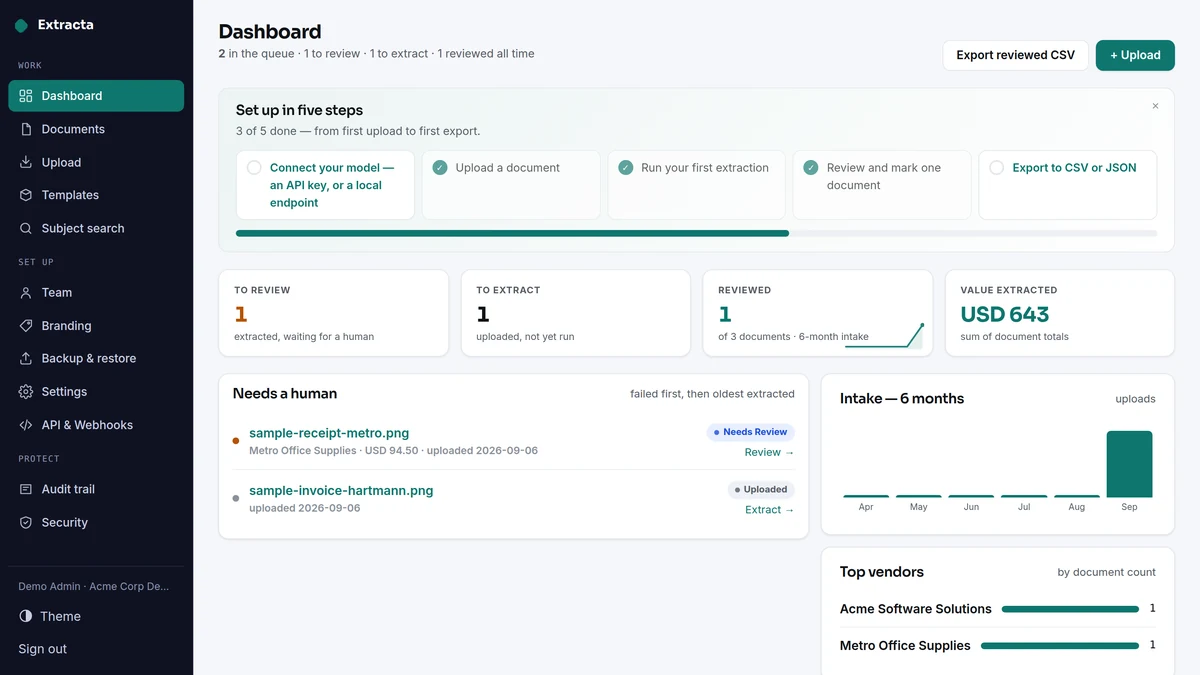Click the Dashboard grid icon in sidebar

pyautogui.click(x=26, y=96)
